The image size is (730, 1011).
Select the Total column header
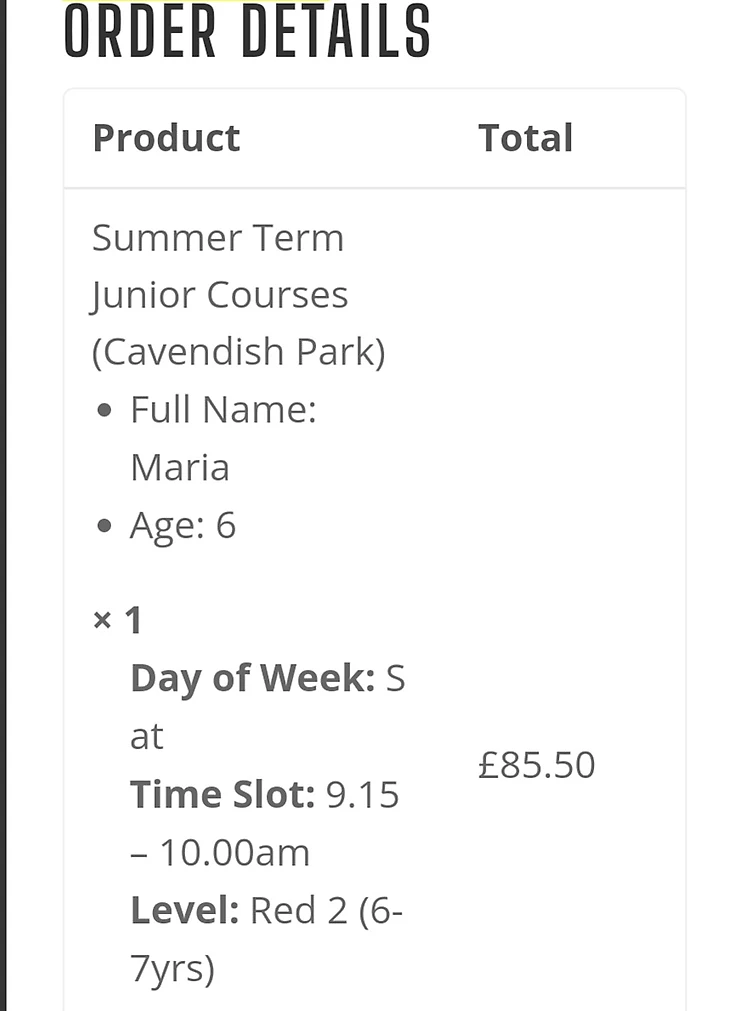[x=525, y=138]
